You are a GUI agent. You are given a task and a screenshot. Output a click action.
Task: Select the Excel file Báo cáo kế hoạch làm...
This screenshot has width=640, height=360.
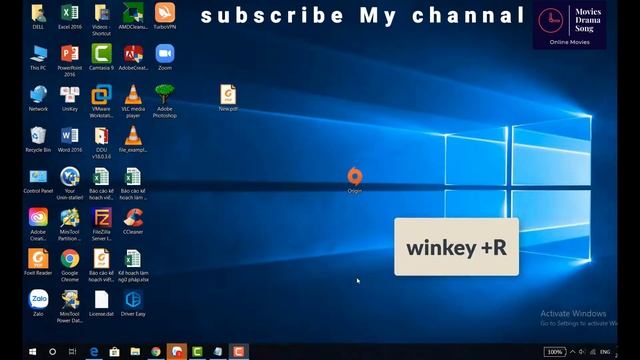[x=133, y=184]
